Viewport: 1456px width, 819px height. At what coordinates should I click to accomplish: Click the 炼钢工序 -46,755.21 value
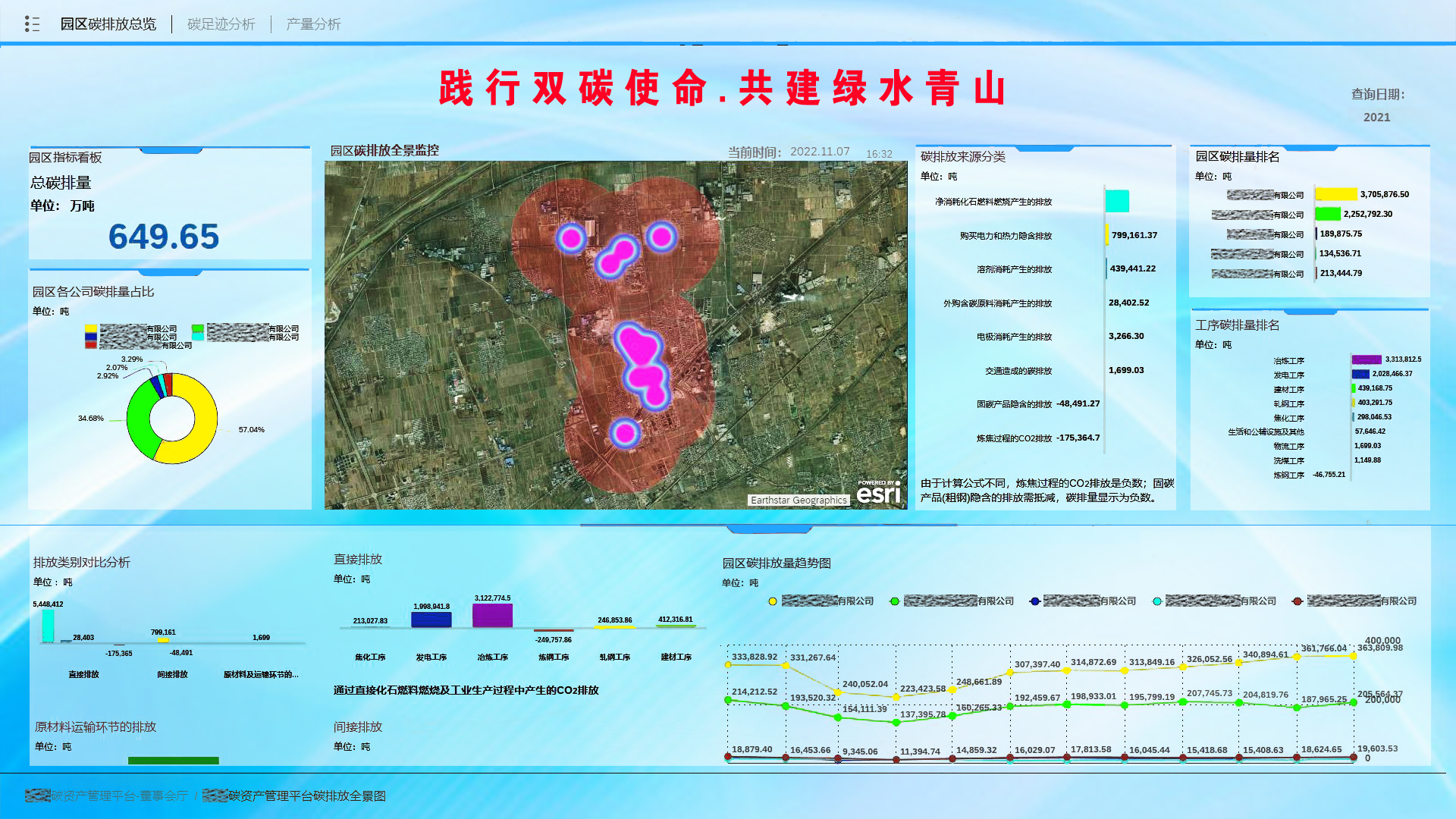pyautogui.click(x=1329, y=475)
